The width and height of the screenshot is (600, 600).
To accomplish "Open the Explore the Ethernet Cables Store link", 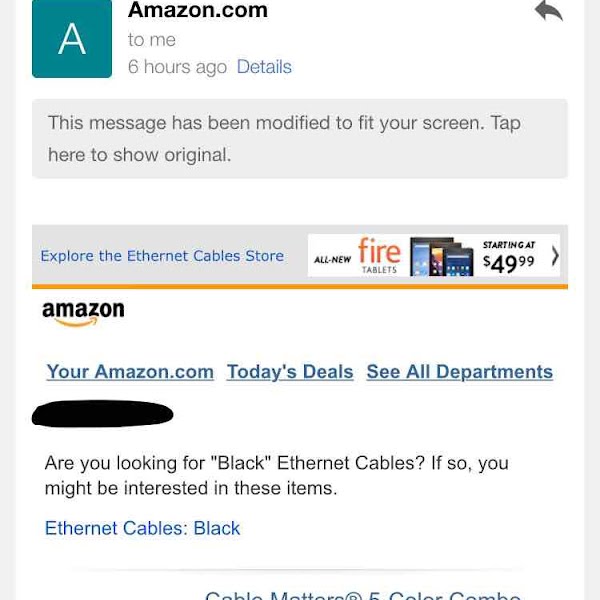I will (162, 256).
